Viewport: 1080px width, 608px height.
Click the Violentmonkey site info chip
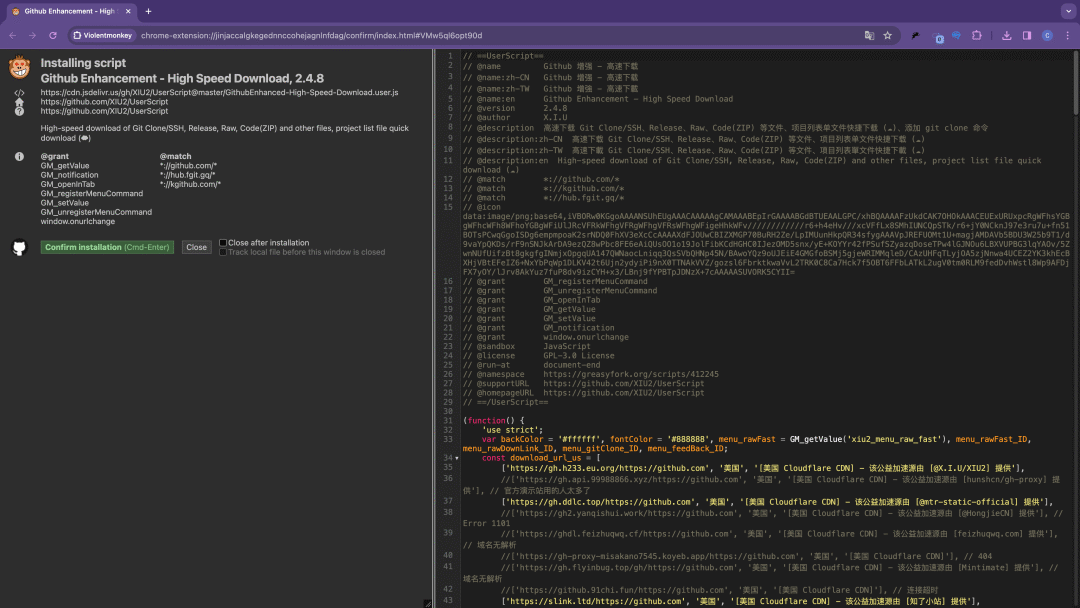click(103, 35)
